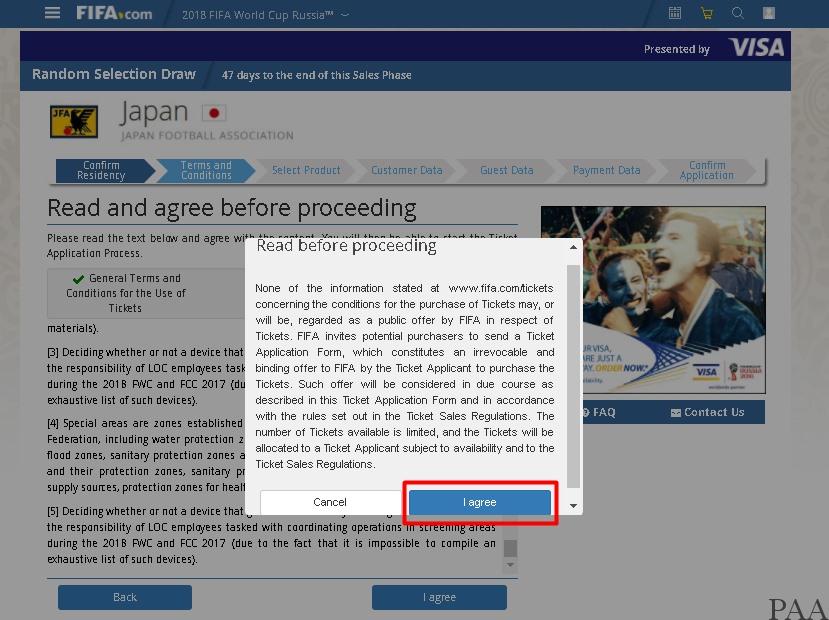Click the FIFA.com logo

click(x=114, y=13)
